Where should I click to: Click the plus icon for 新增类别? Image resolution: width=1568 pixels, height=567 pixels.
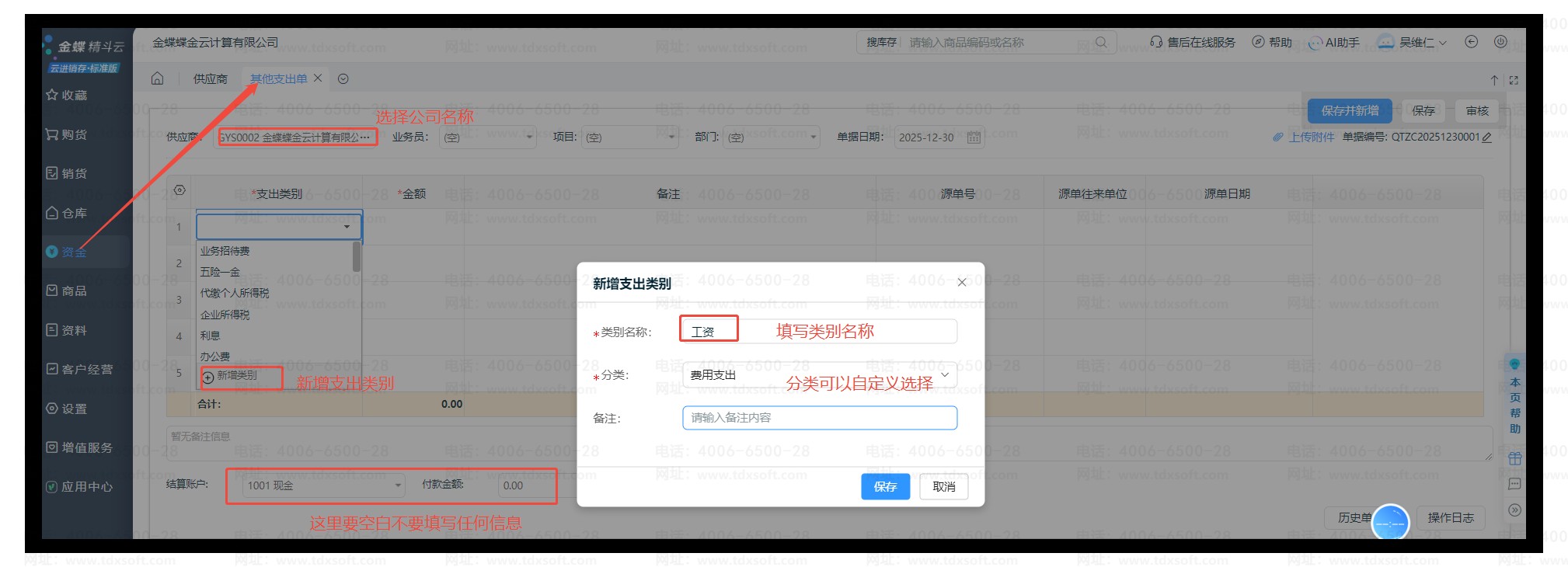click(x=208, y=377)
